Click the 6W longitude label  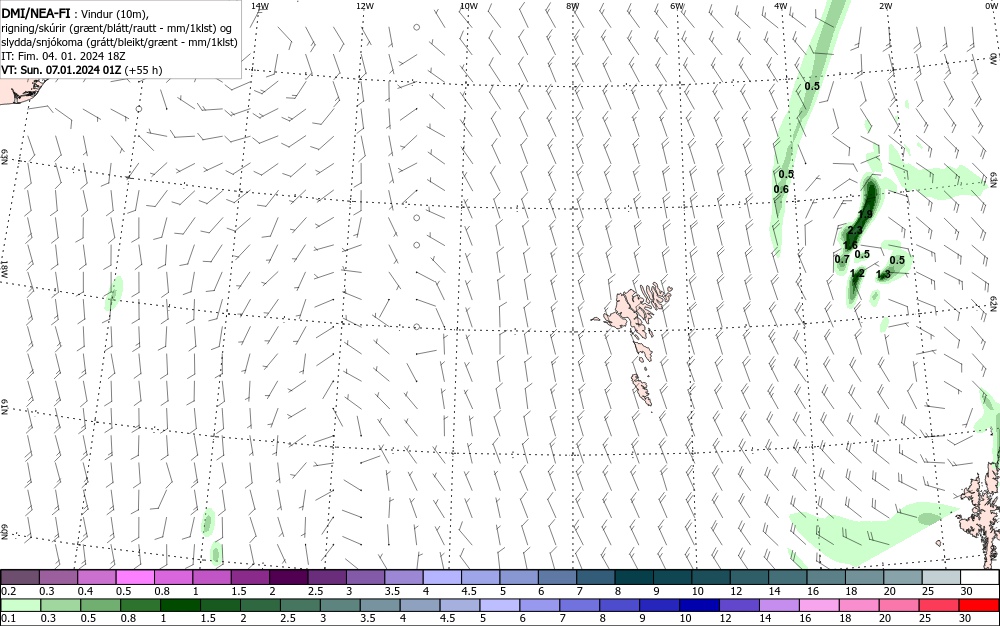pyautogui.click(x=677, y=6)
